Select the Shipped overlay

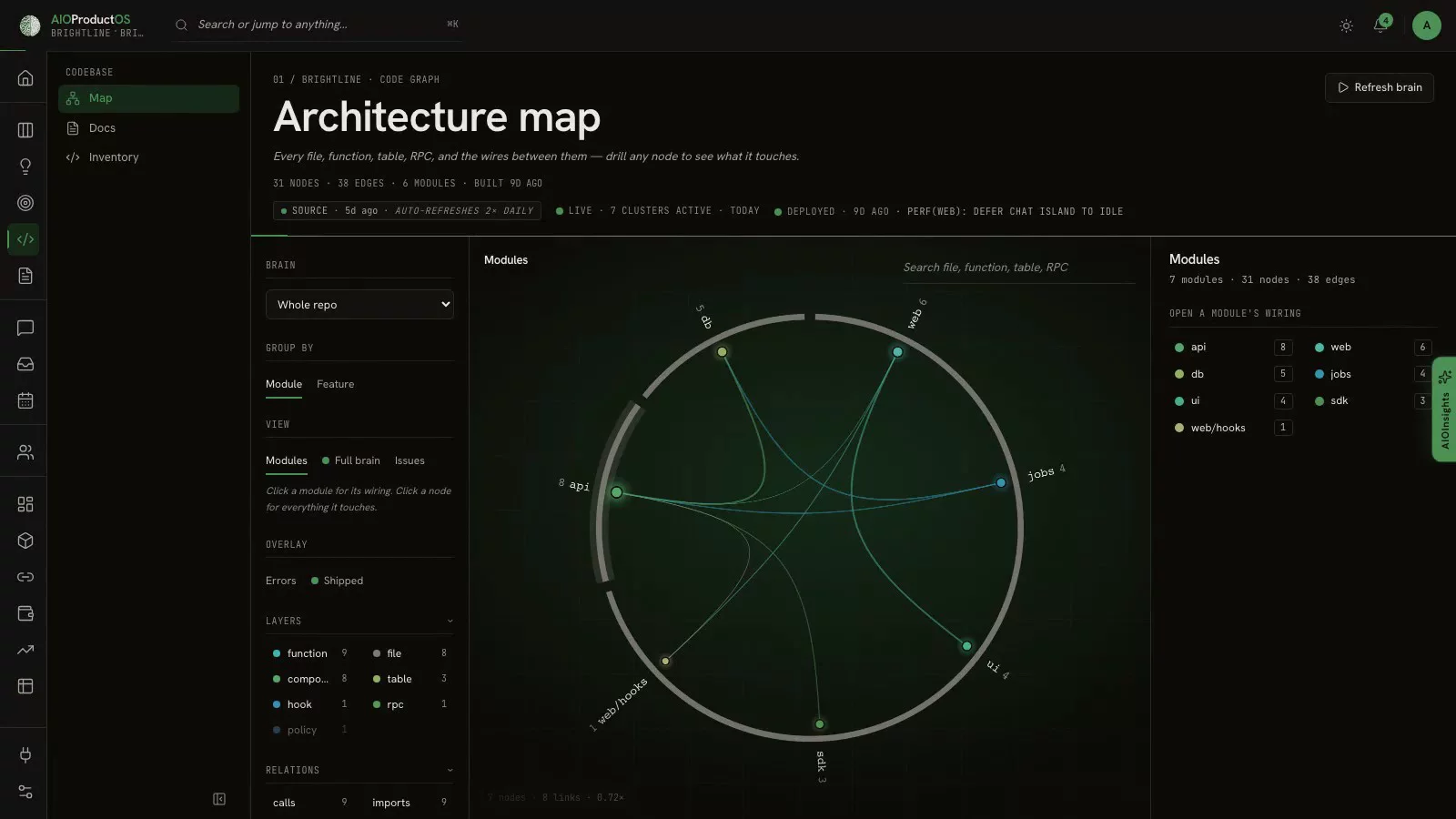click(337, 581)
